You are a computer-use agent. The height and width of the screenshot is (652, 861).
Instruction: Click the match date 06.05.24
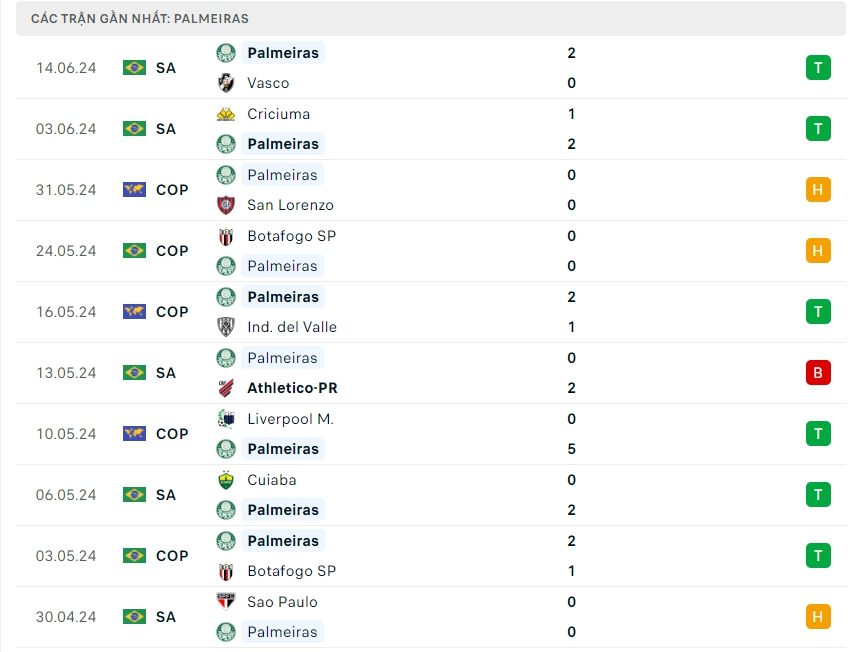click(66, 495)
